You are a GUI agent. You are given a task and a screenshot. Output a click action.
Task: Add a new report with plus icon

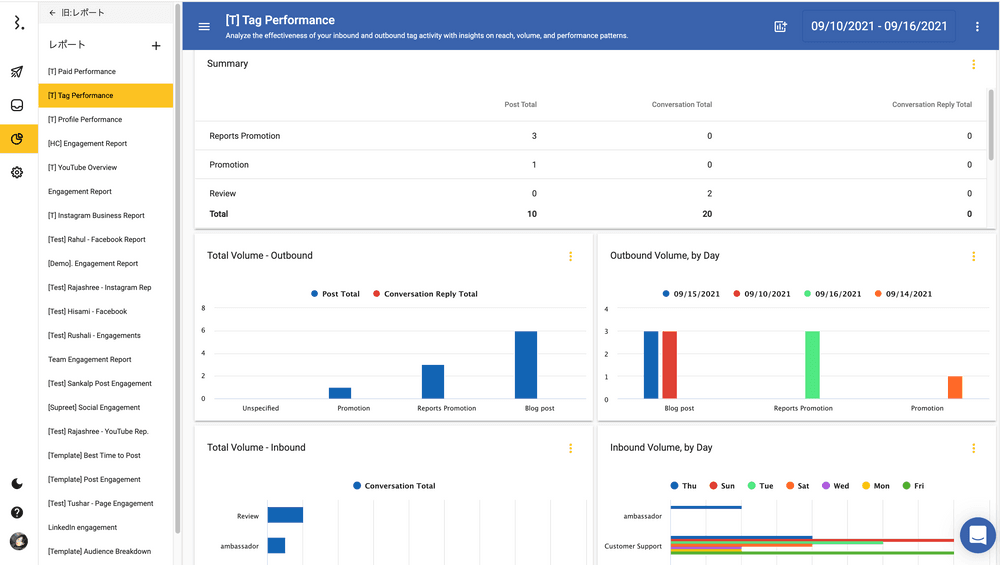tap(156, 46)
